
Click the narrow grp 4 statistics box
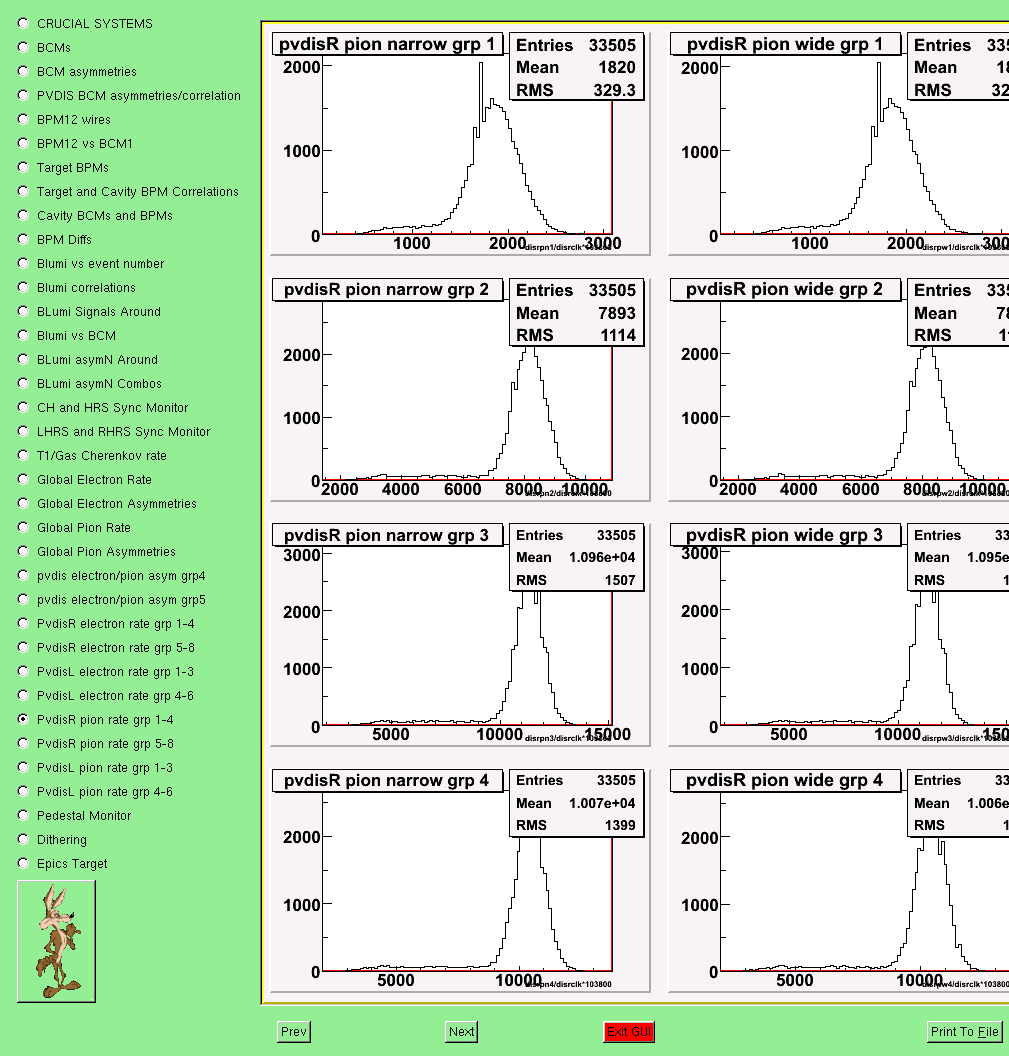click(x=577, y=803)
